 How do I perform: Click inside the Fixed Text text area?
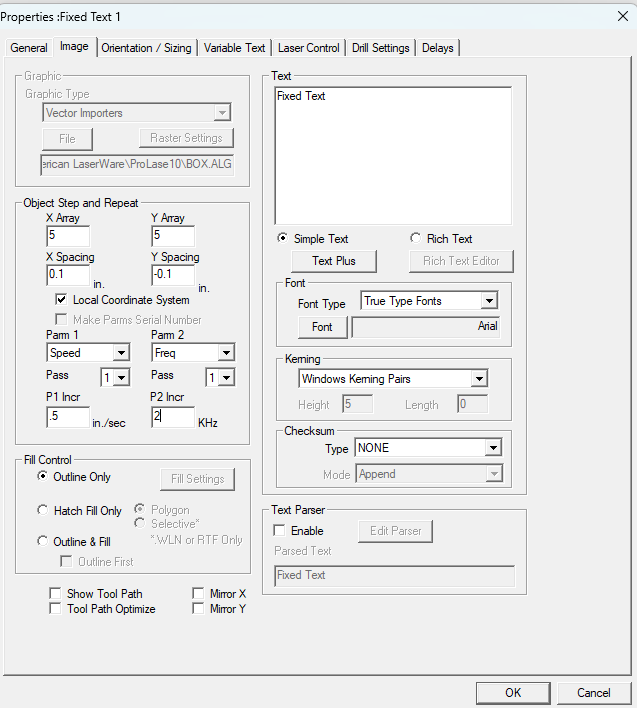click(x=393, y=156)
